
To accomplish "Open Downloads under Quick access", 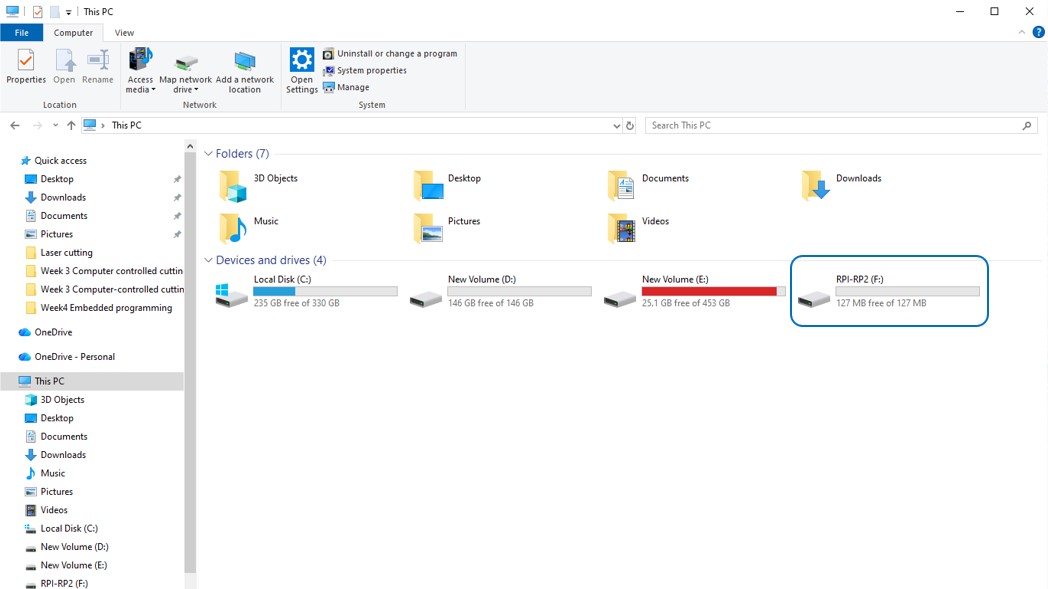I will click(63, 197).
